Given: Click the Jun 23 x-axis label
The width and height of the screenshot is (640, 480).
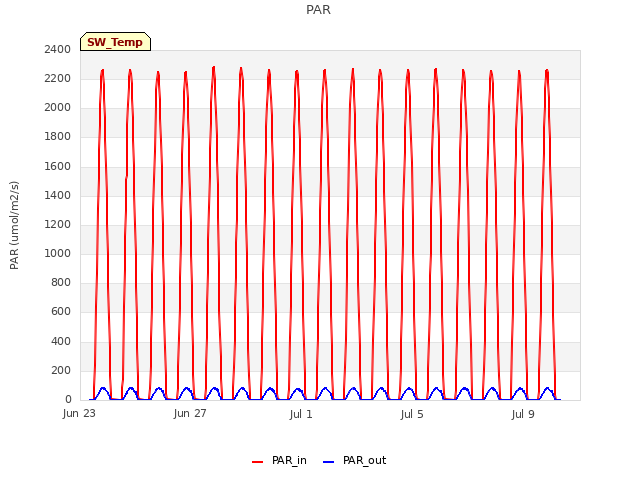Looking at the screenshot, I should 79,413.
